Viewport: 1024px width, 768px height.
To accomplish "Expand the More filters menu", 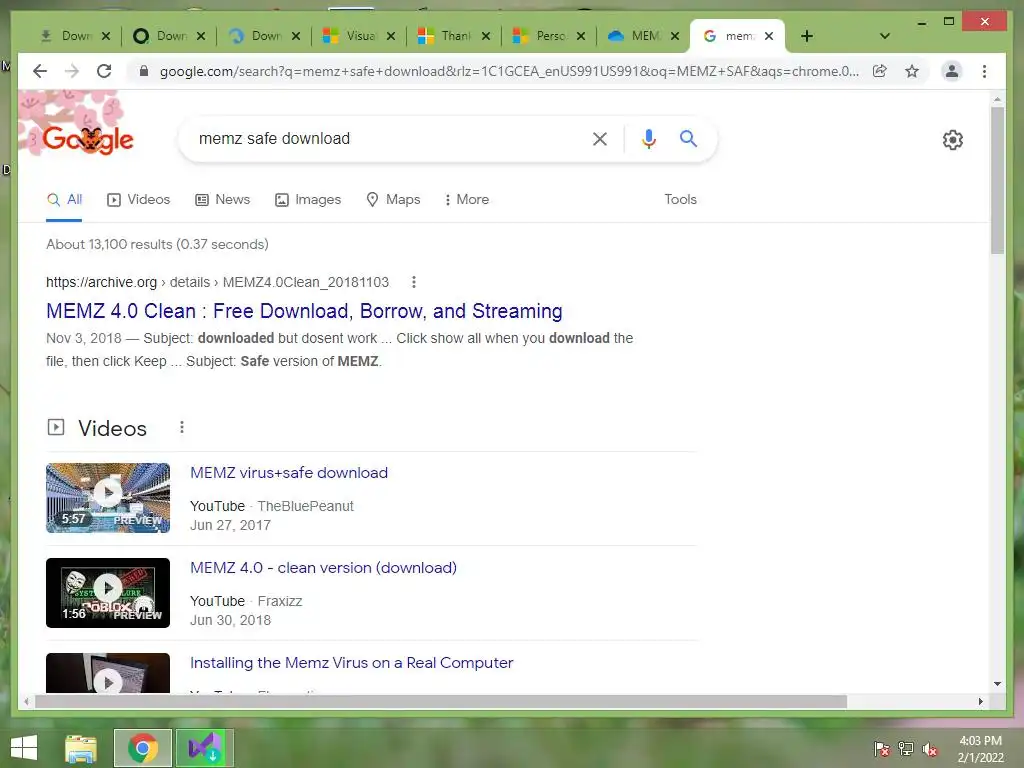I will (467, 200).
